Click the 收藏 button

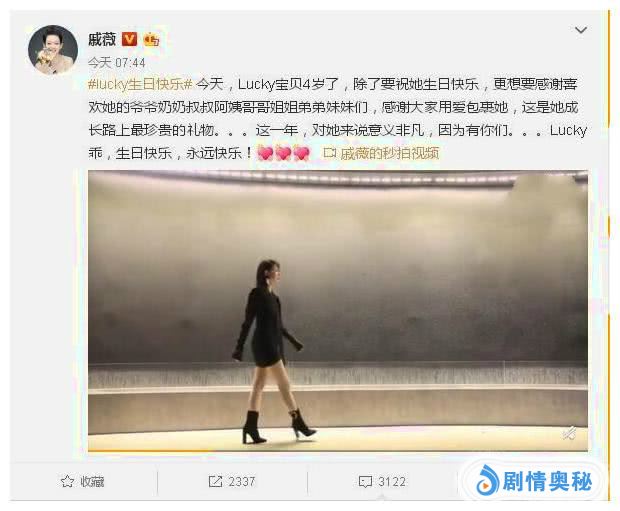point(83,481)
